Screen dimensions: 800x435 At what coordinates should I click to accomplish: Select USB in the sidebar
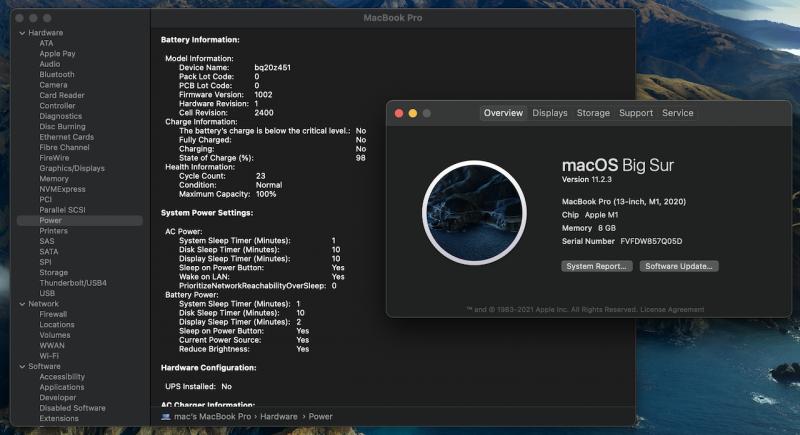point(47,293)
